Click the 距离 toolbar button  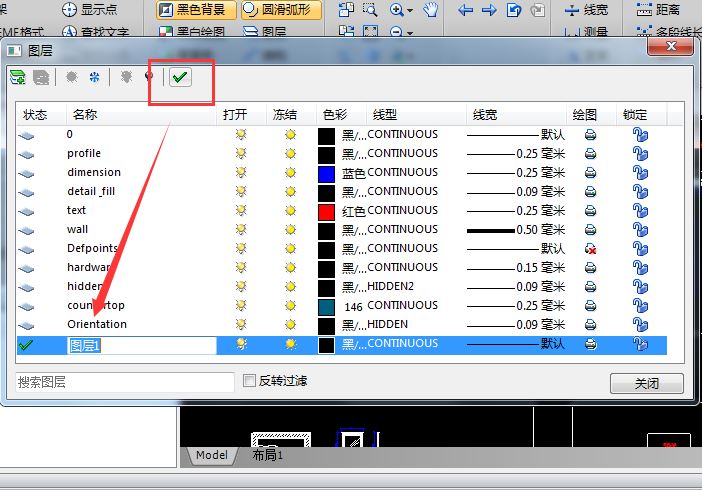point(658,9)
